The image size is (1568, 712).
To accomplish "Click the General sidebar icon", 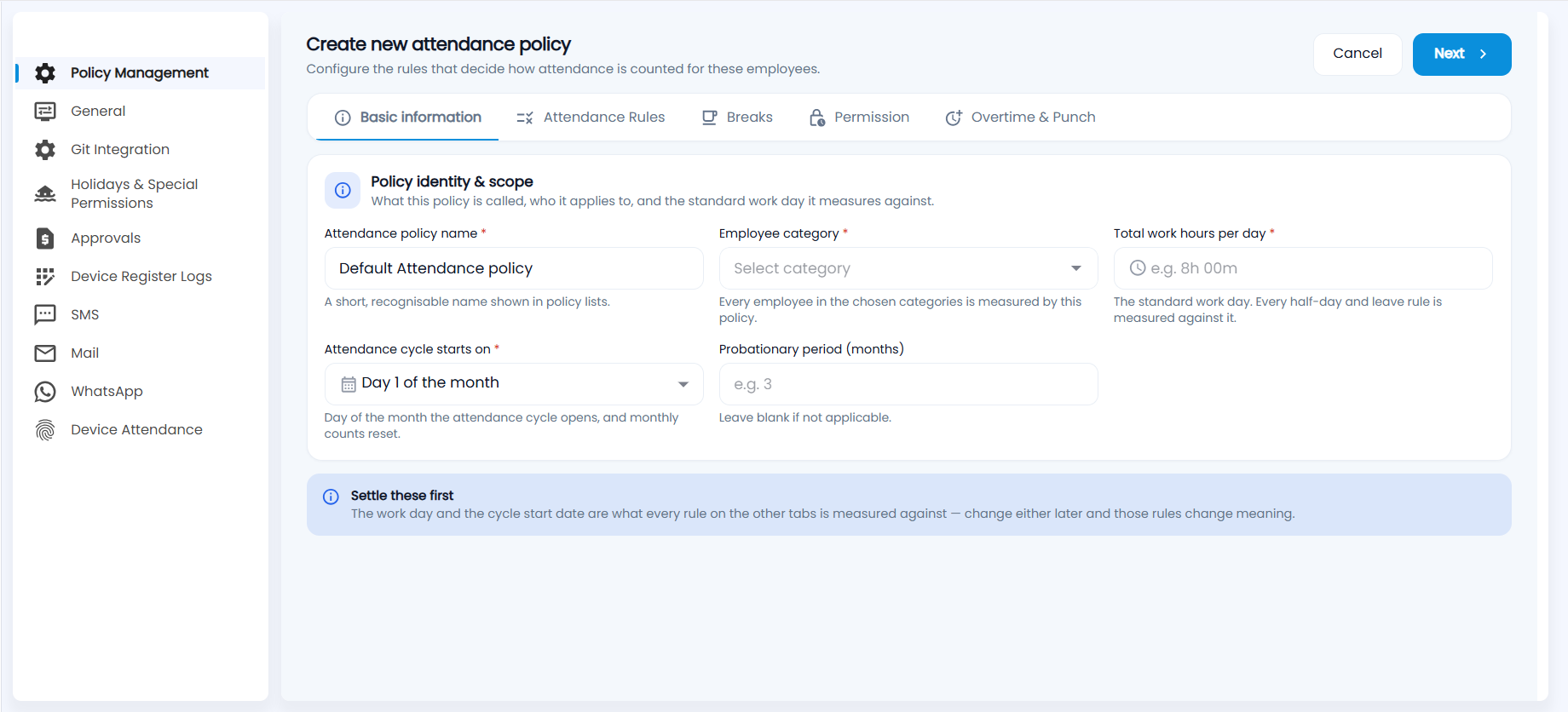I will click(x=45, y=112).
